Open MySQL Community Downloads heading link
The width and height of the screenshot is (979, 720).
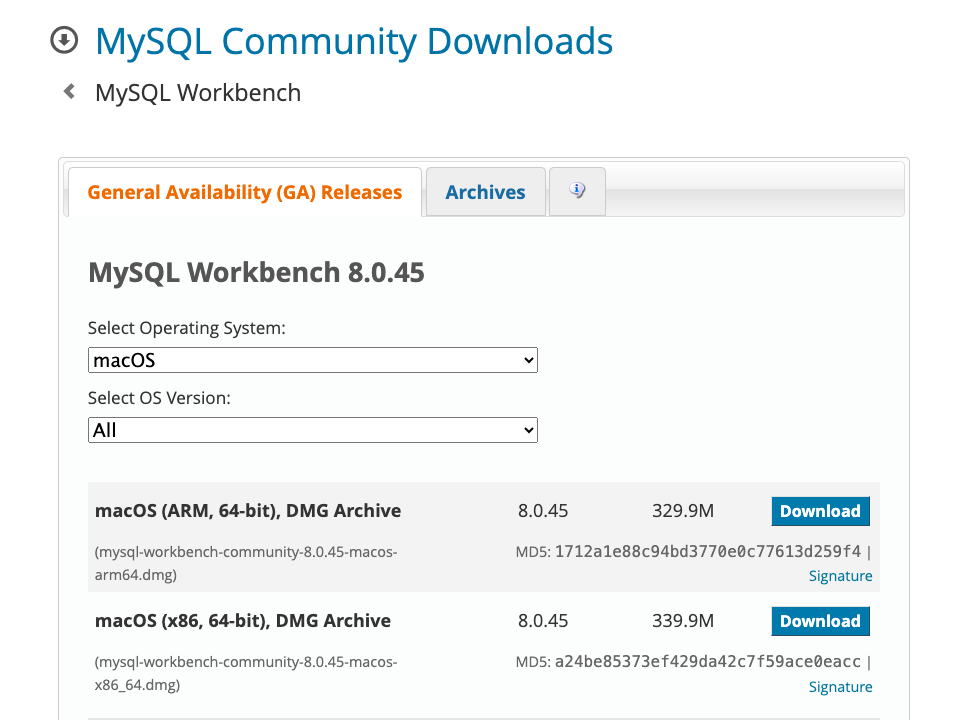point(353,42)
